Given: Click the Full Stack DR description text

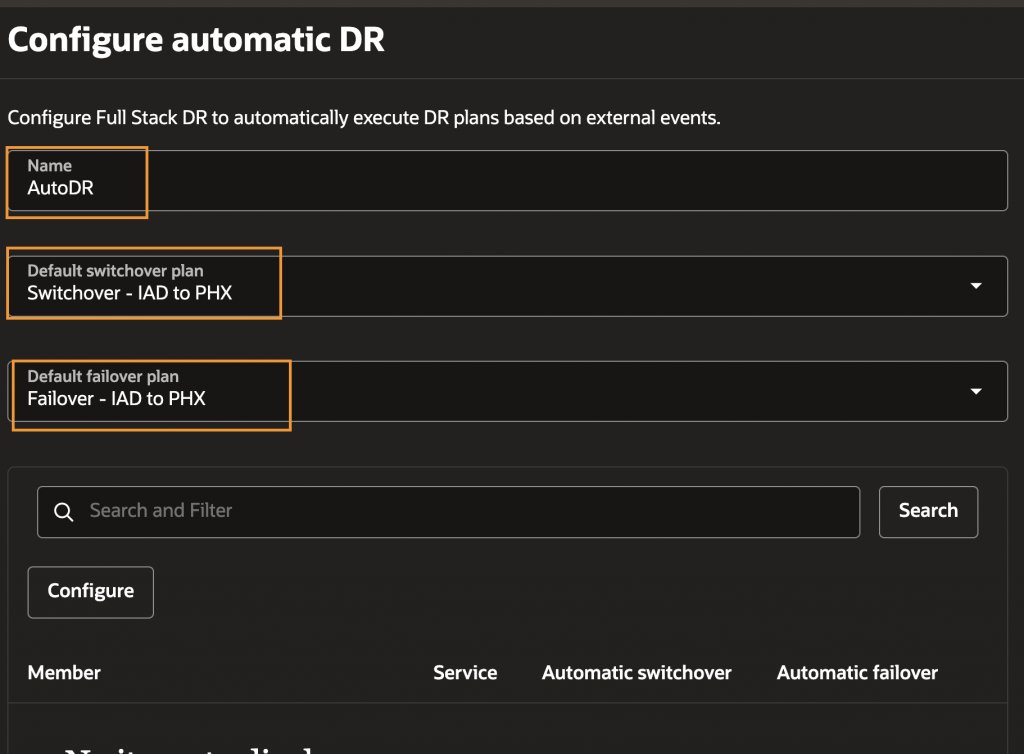Looking at the screenshot, I should point(364,118).
